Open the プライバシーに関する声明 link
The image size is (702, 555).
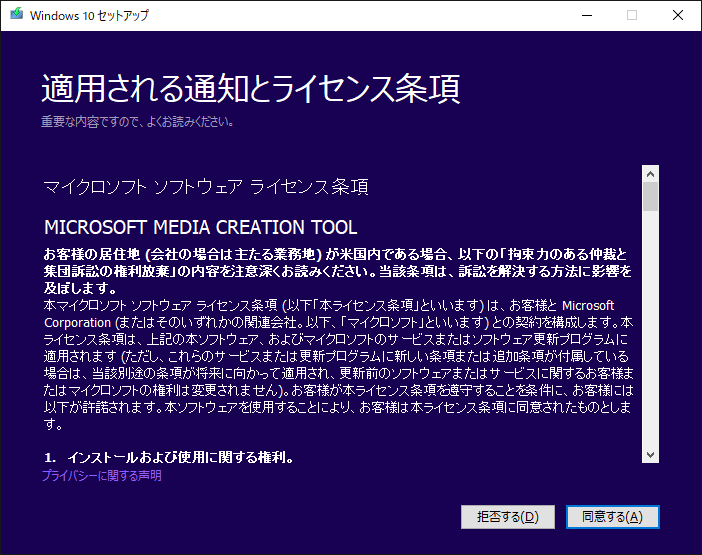tap(102, 475)
